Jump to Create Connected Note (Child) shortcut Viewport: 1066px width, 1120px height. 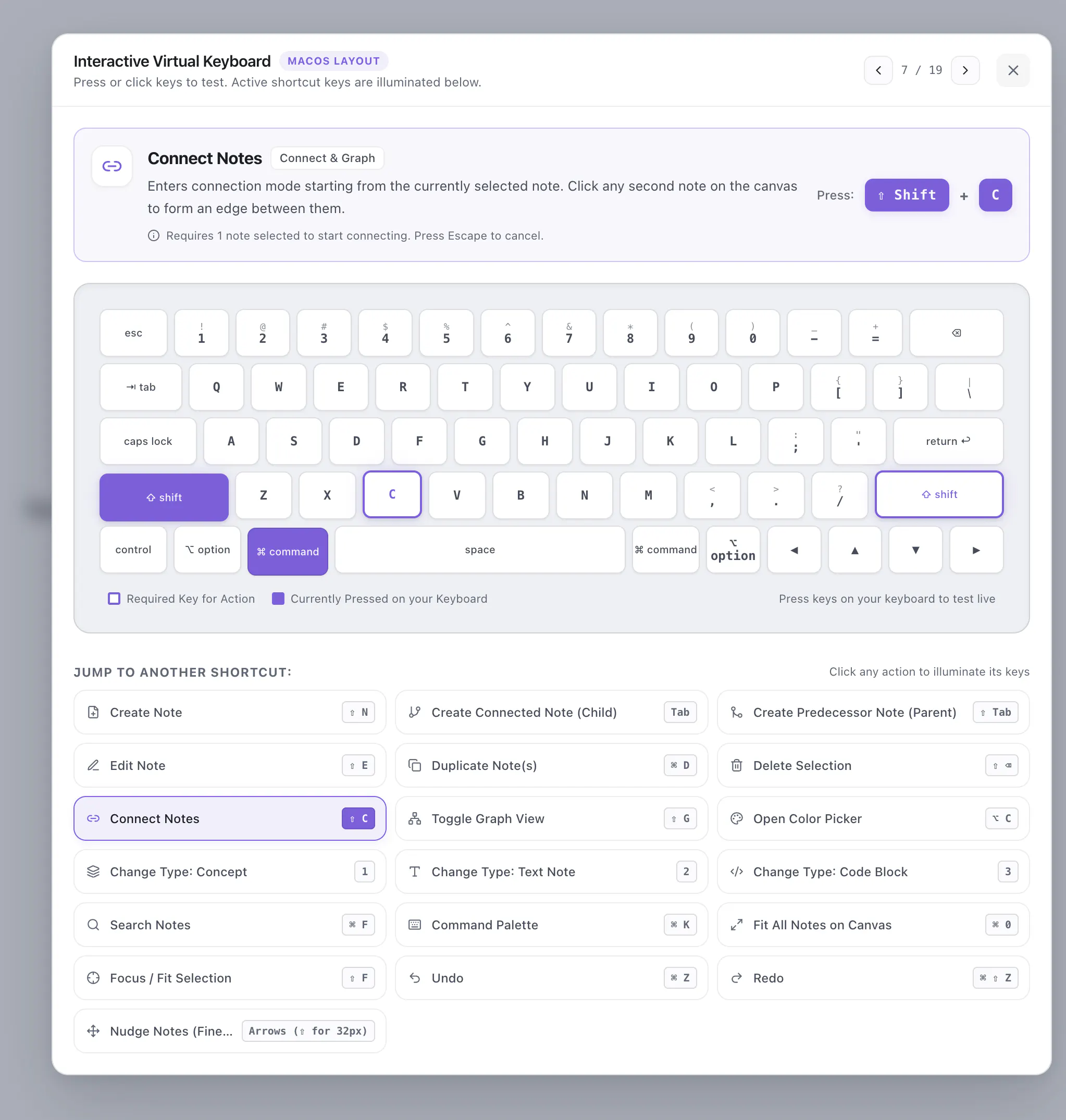point(551,712)
